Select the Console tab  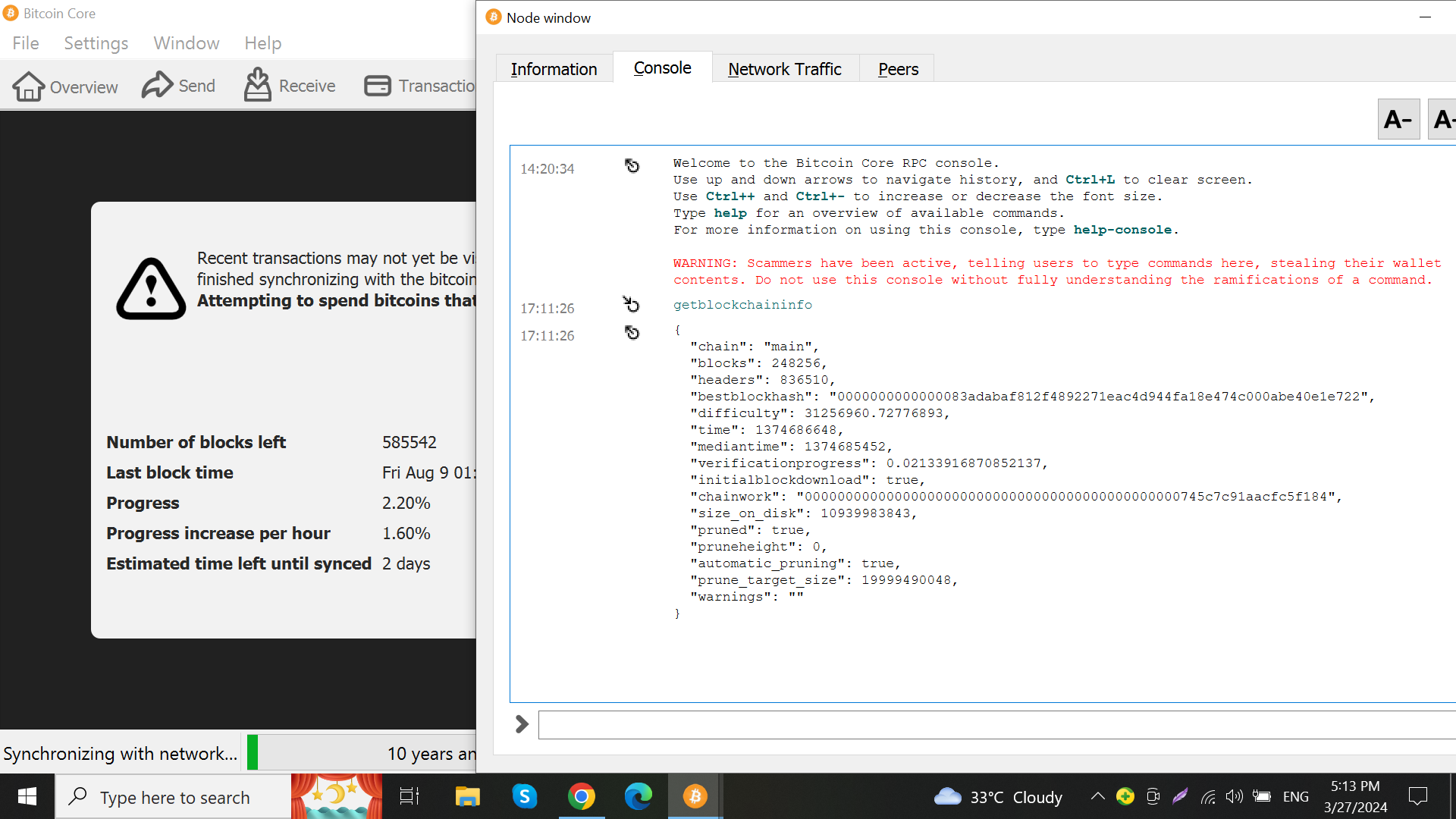pos(662,67)
